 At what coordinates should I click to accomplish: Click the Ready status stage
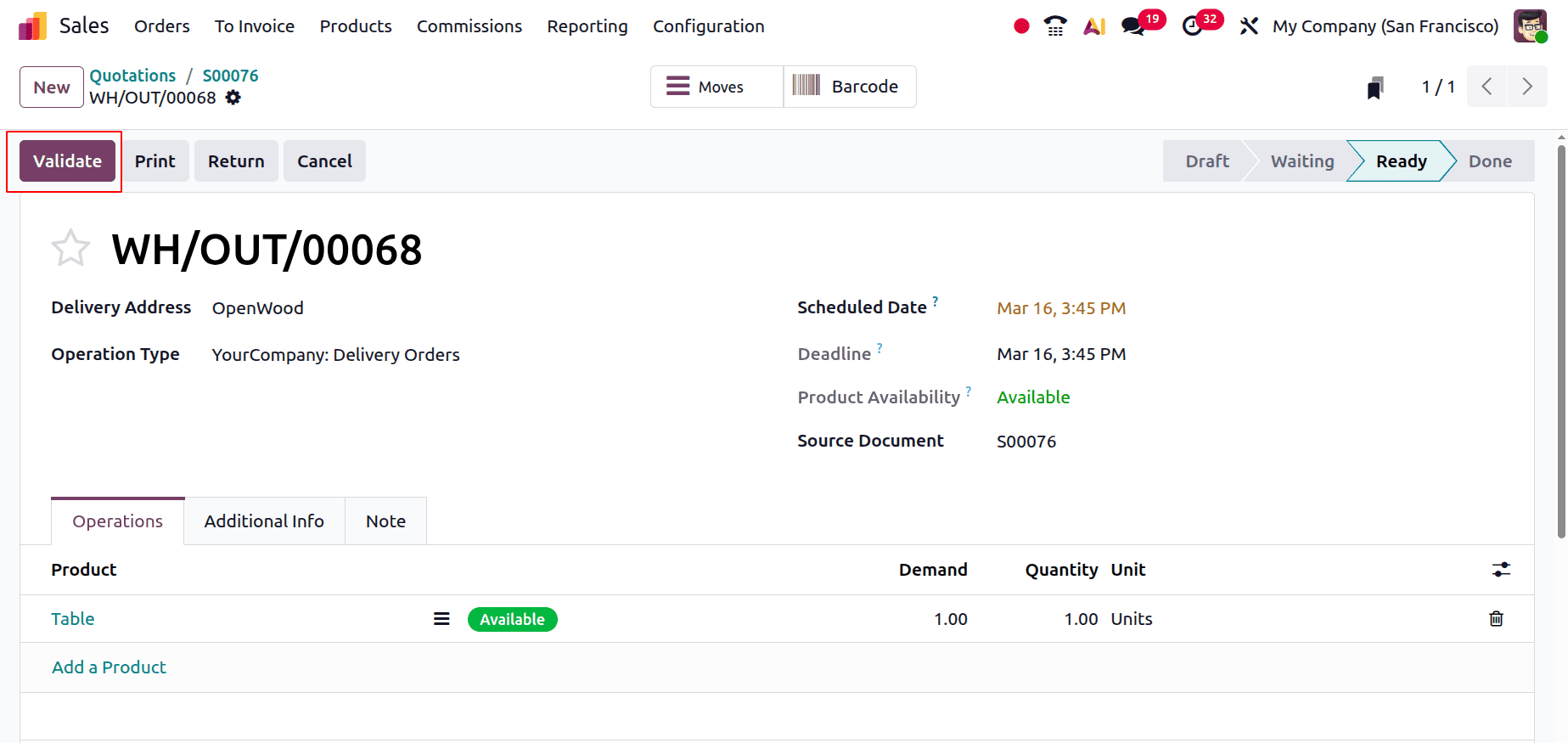[1401, 160]
